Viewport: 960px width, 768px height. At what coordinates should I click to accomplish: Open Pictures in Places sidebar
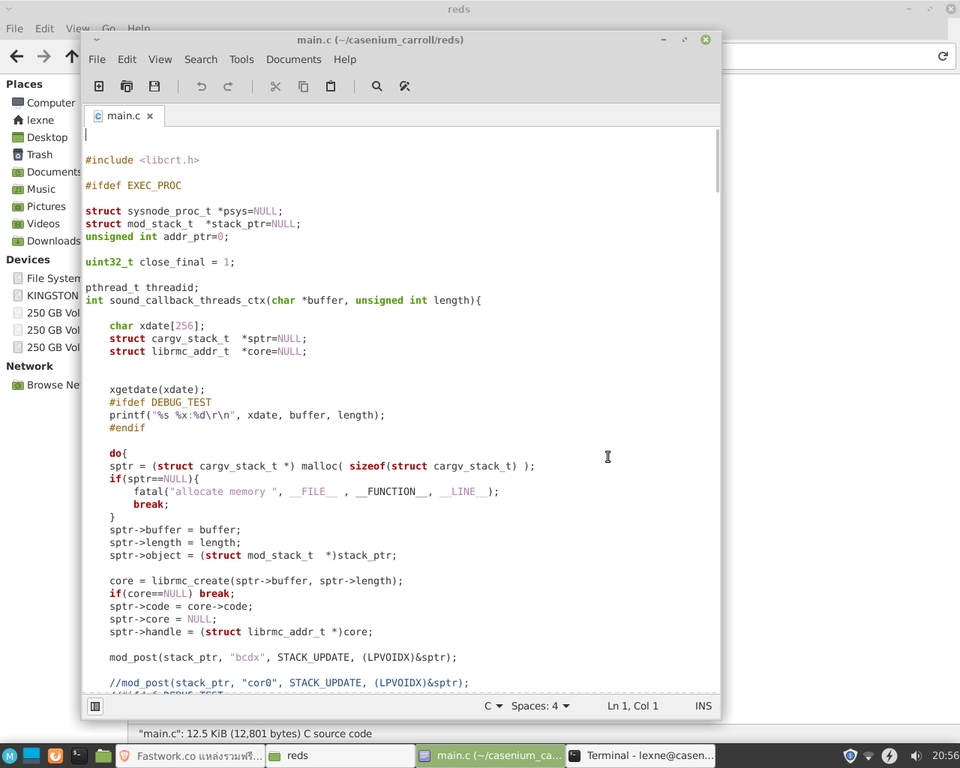[39, 206]
